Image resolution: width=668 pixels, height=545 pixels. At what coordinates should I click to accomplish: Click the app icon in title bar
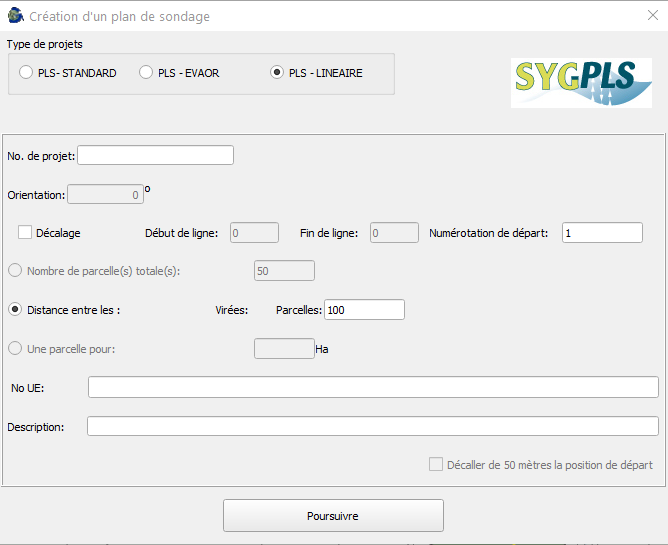tap(15, 17)
